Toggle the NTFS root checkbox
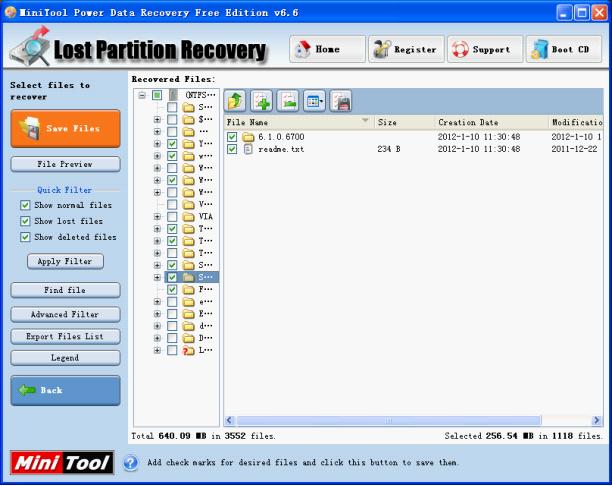 point(157,95)
